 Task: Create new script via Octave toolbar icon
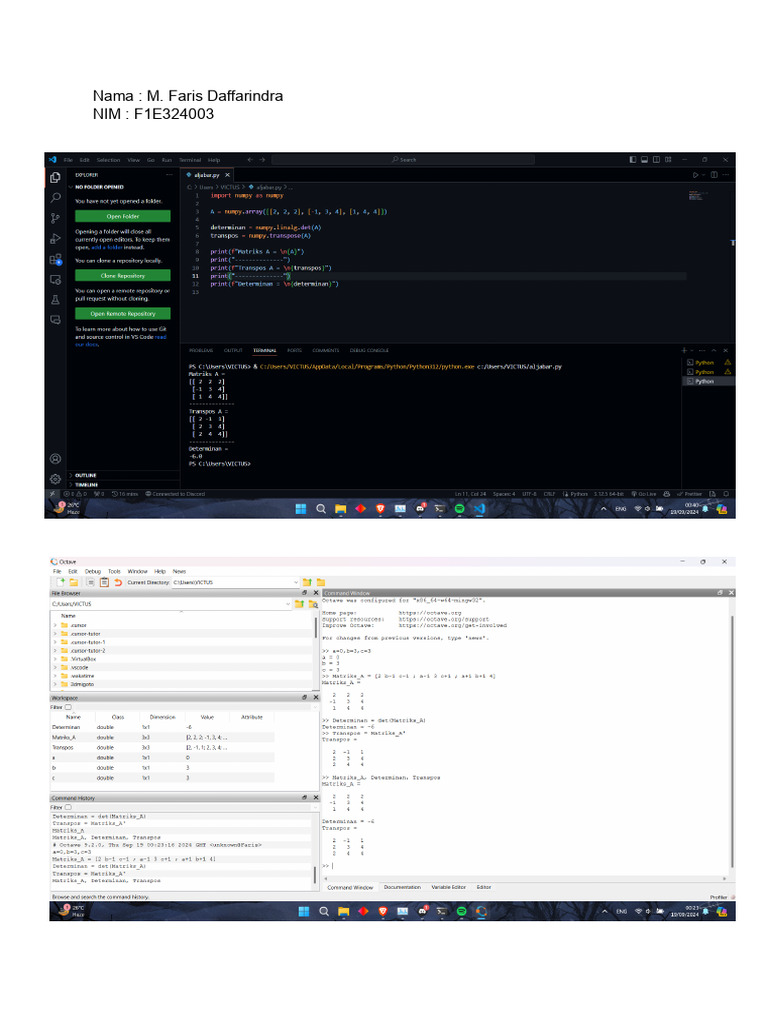tap(60, 582)
